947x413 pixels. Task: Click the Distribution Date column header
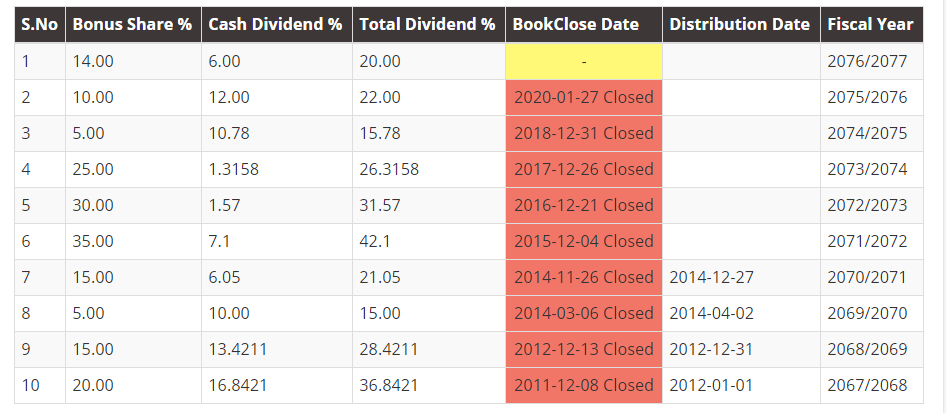[740, 24]
